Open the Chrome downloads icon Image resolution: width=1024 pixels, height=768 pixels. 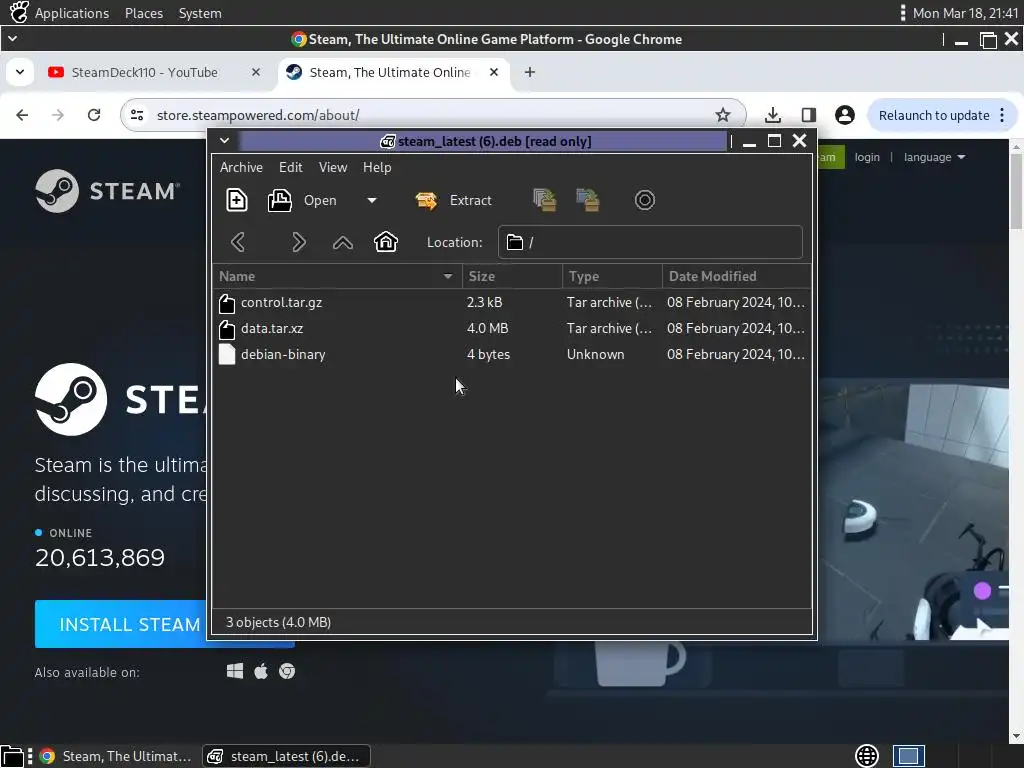pos(773,115)
